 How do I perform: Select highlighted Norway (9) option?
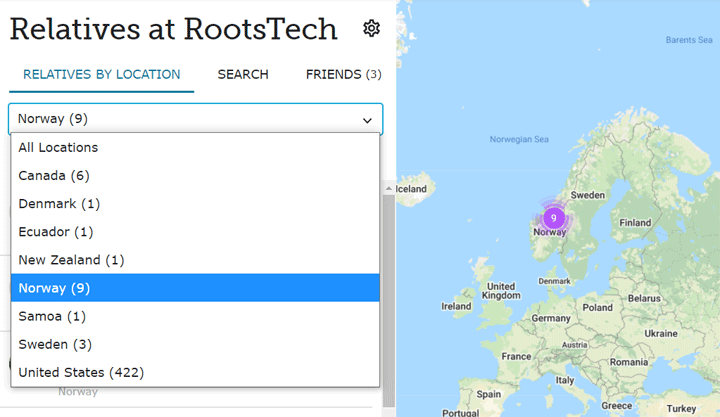195,288
